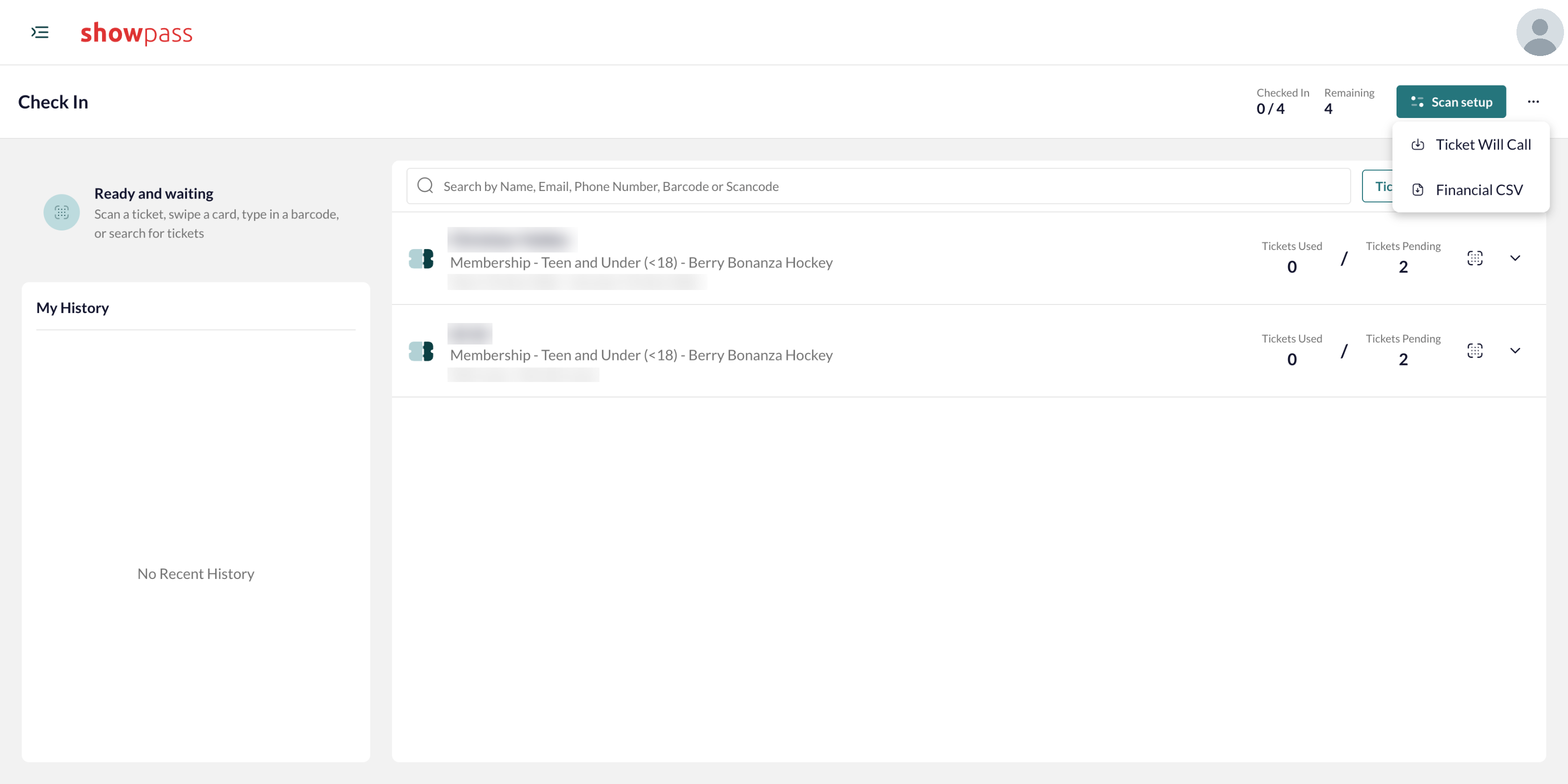Click ticket icon of second membership row
Image resolution: width=1568 pixels, height=784 pixels.
coord(421,351)
